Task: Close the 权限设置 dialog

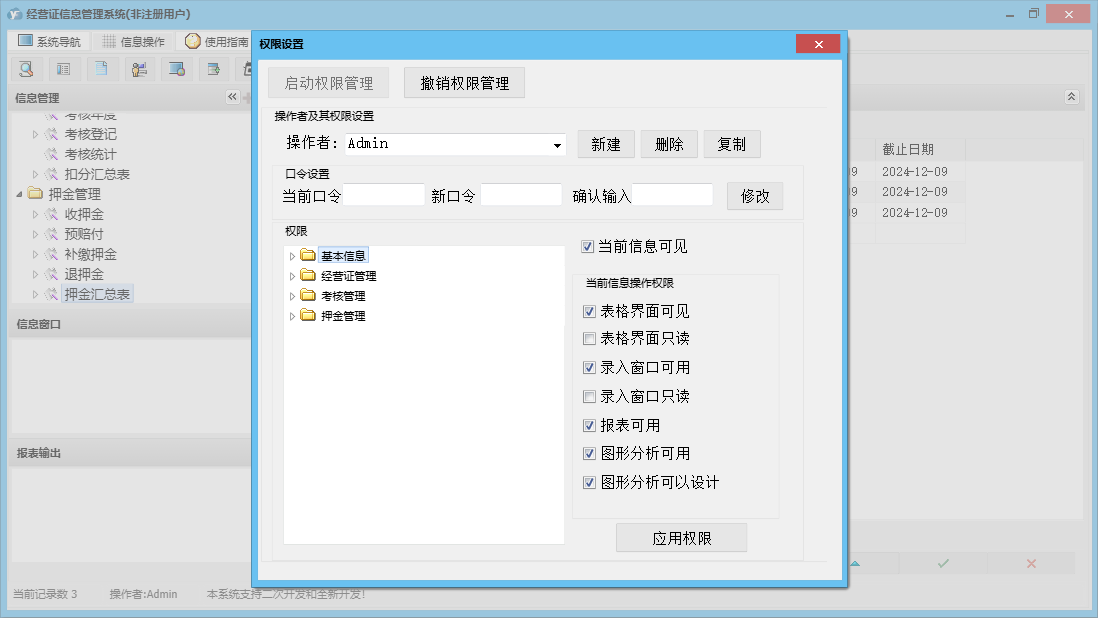Action: tap(818, 44)
